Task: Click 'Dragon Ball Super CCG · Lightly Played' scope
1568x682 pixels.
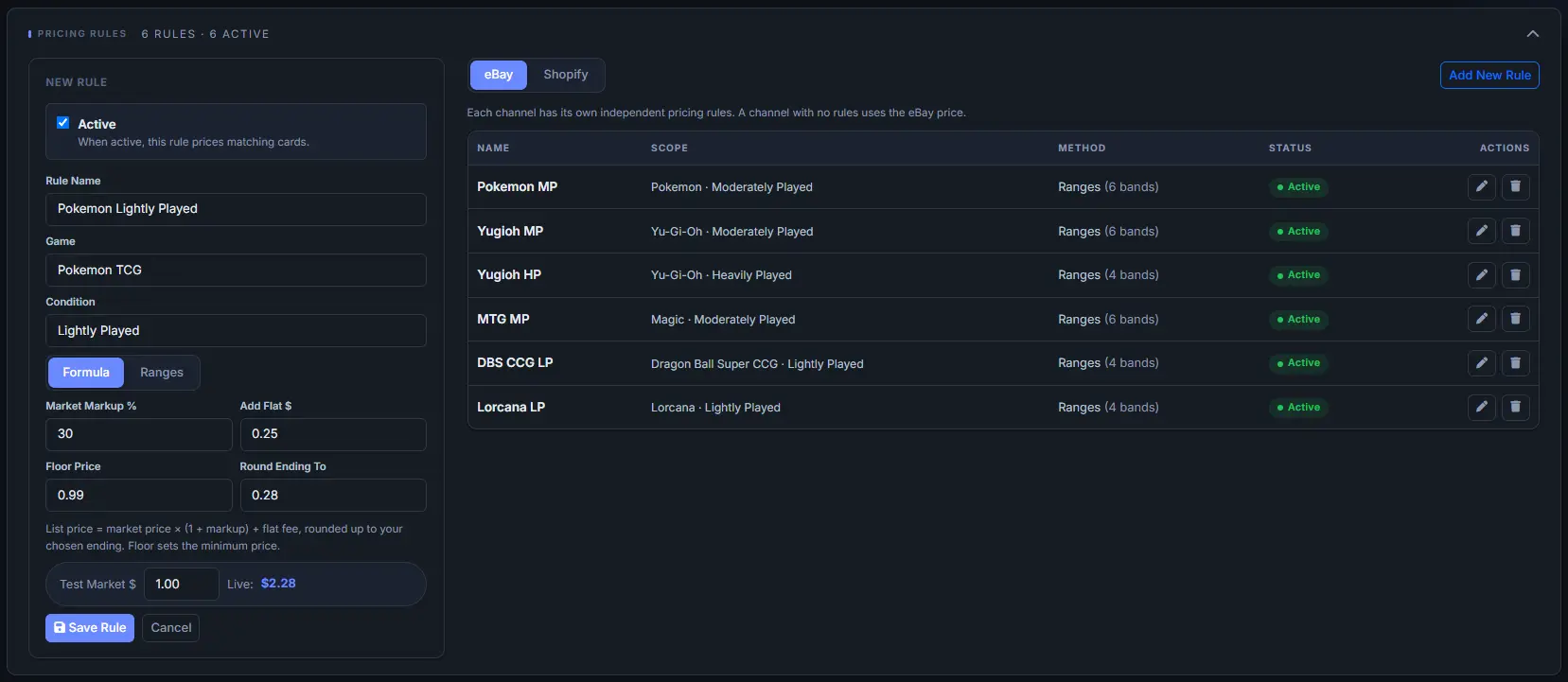Action: tap(757, 363)
